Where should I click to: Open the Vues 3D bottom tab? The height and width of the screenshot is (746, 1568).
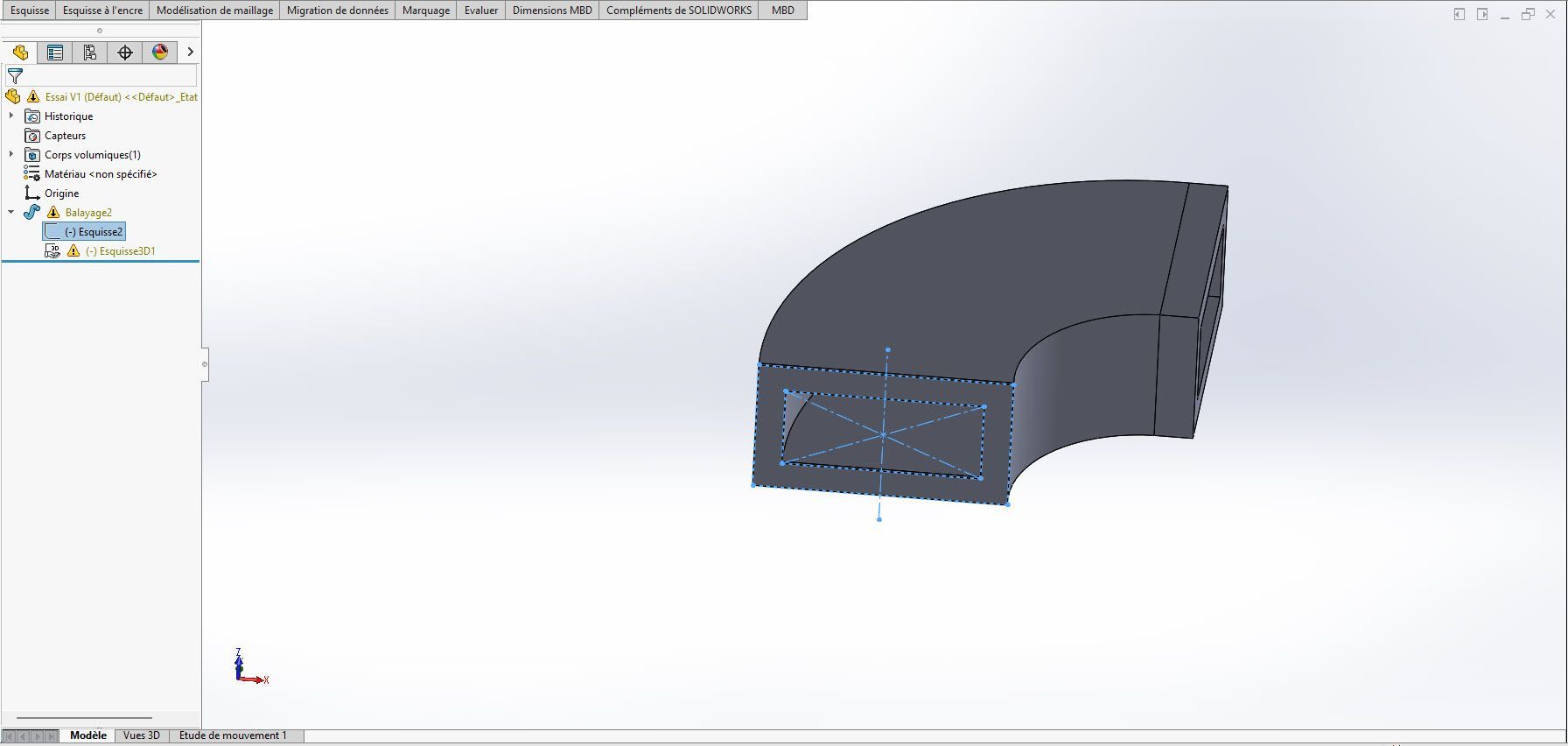(142, 735)
